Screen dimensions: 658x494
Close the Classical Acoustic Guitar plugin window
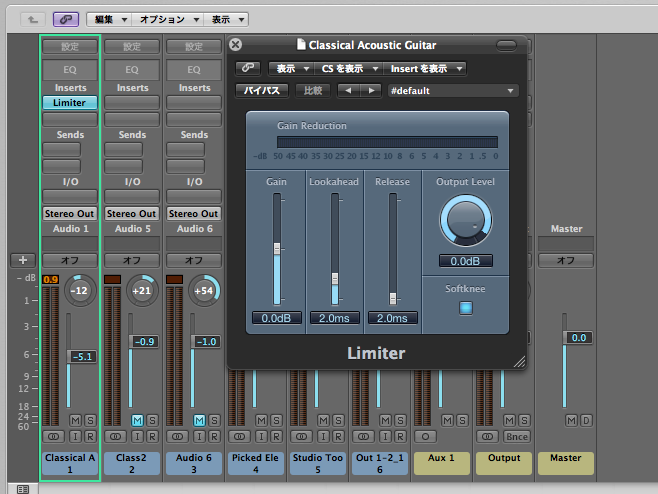click(236, 44)
